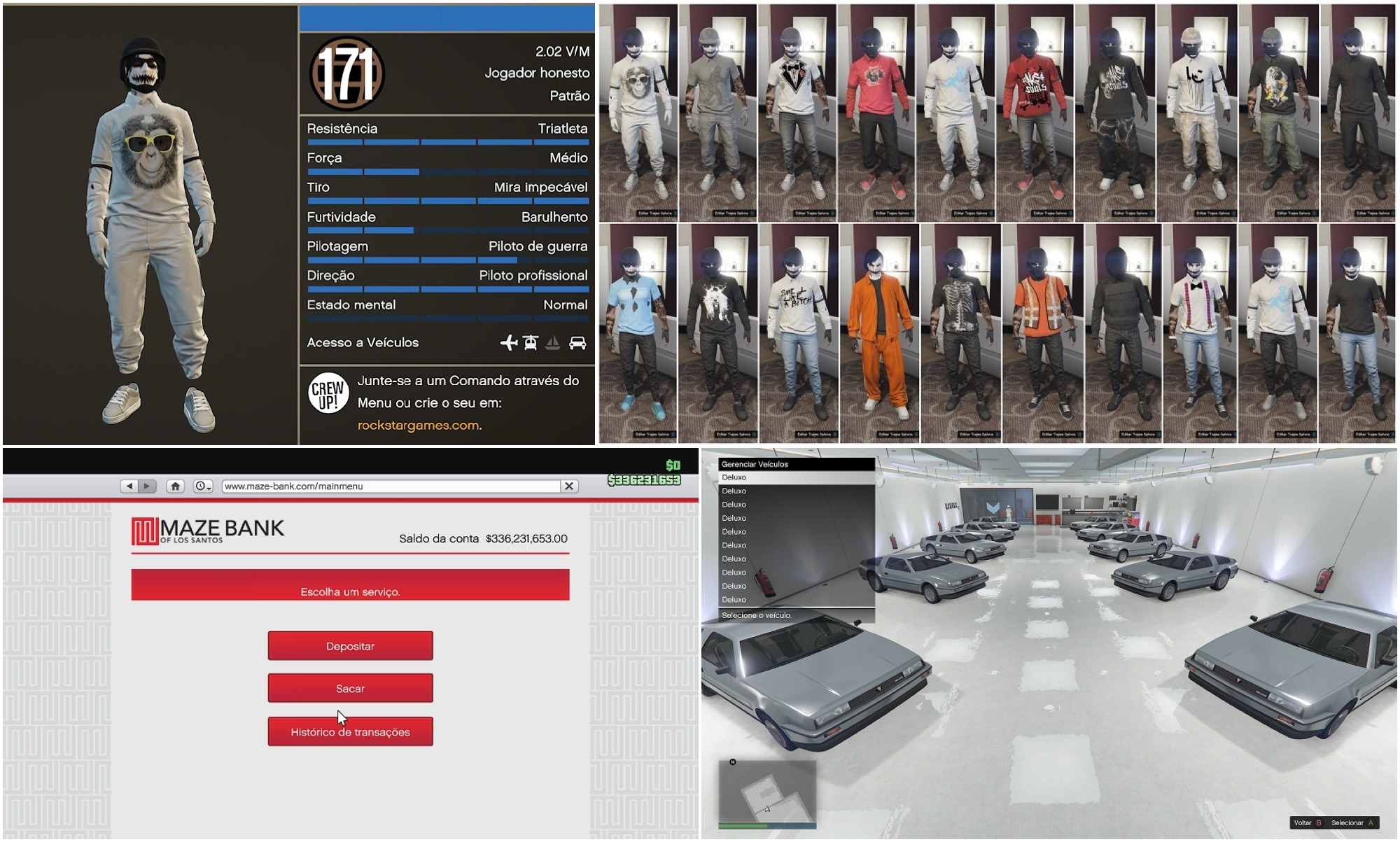Select the black tactical vest outfit
1400x842 pixels.
1122,333
